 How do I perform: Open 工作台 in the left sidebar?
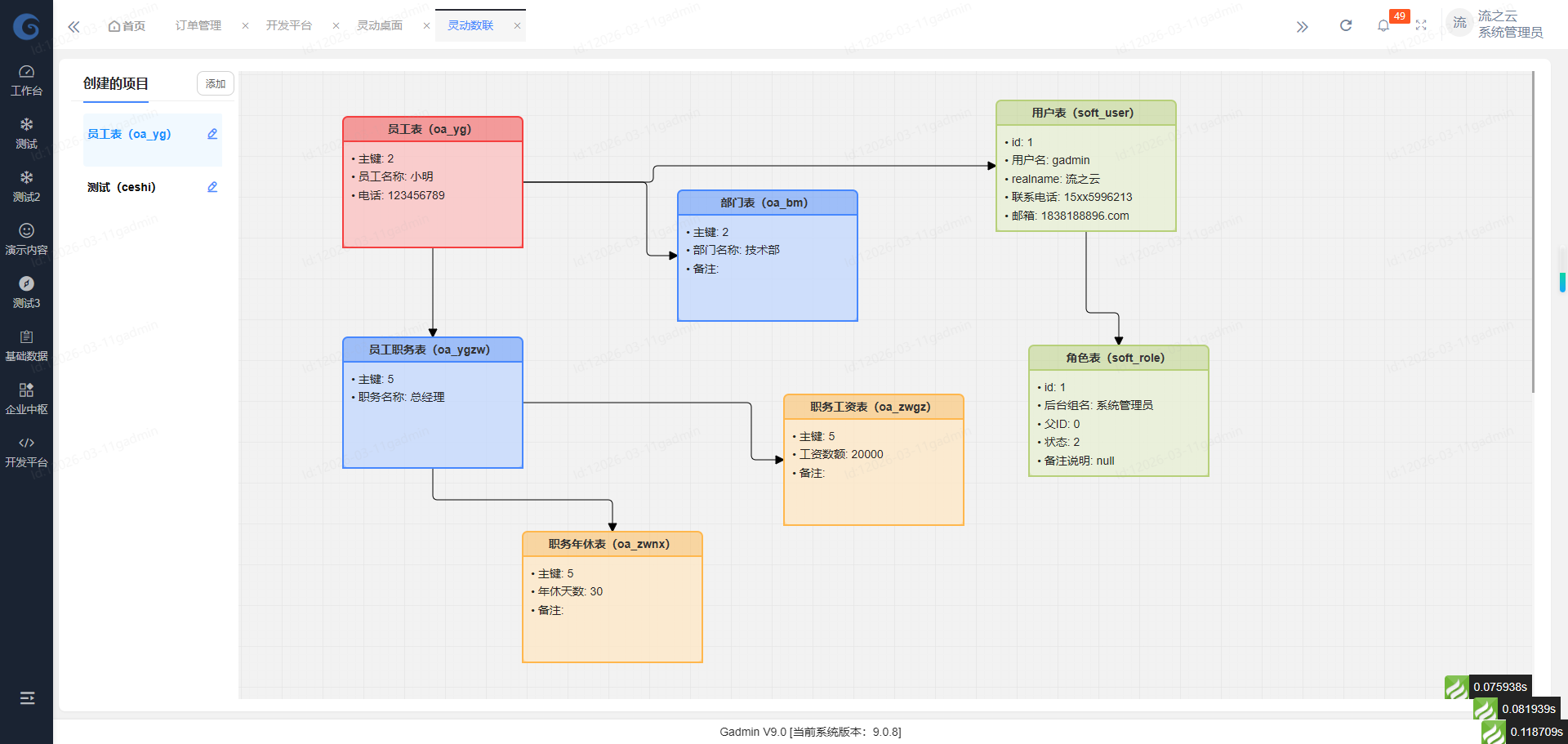(26, 80)
